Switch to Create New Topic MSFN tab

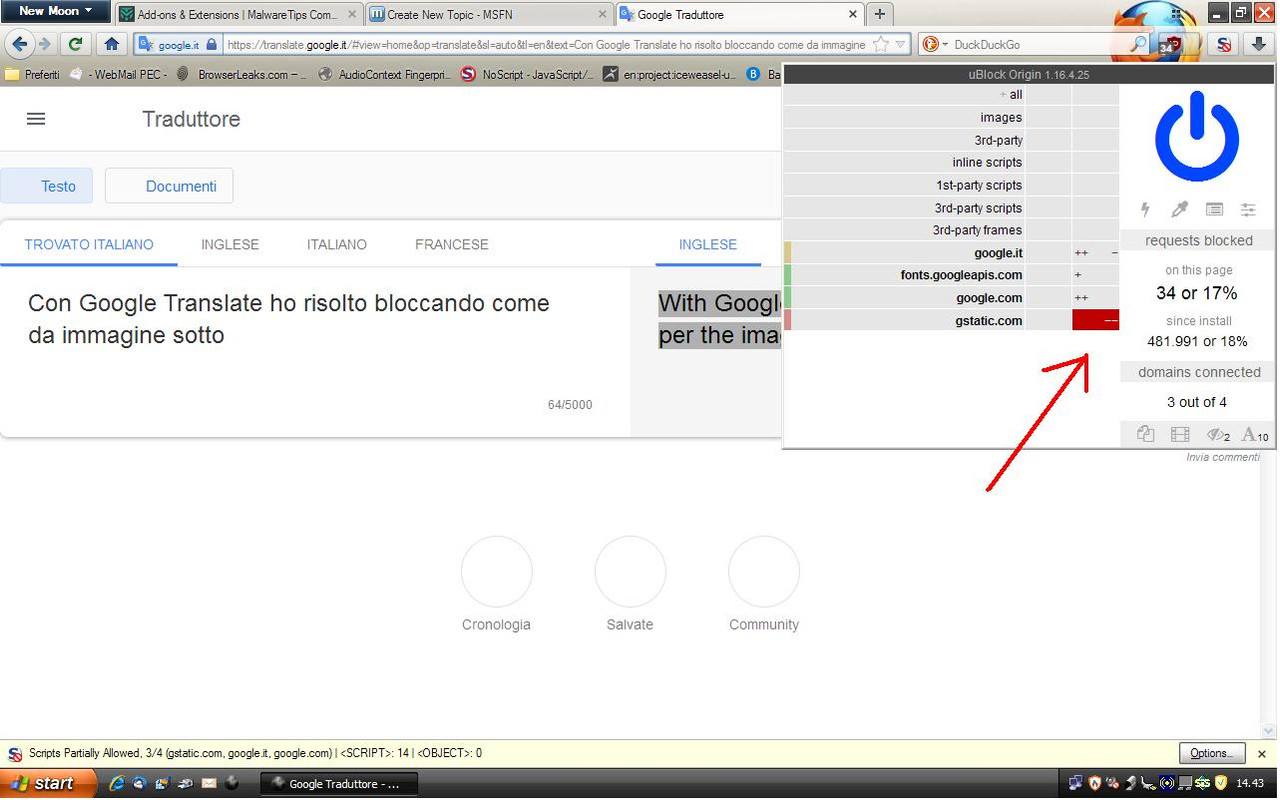(489, 15)
